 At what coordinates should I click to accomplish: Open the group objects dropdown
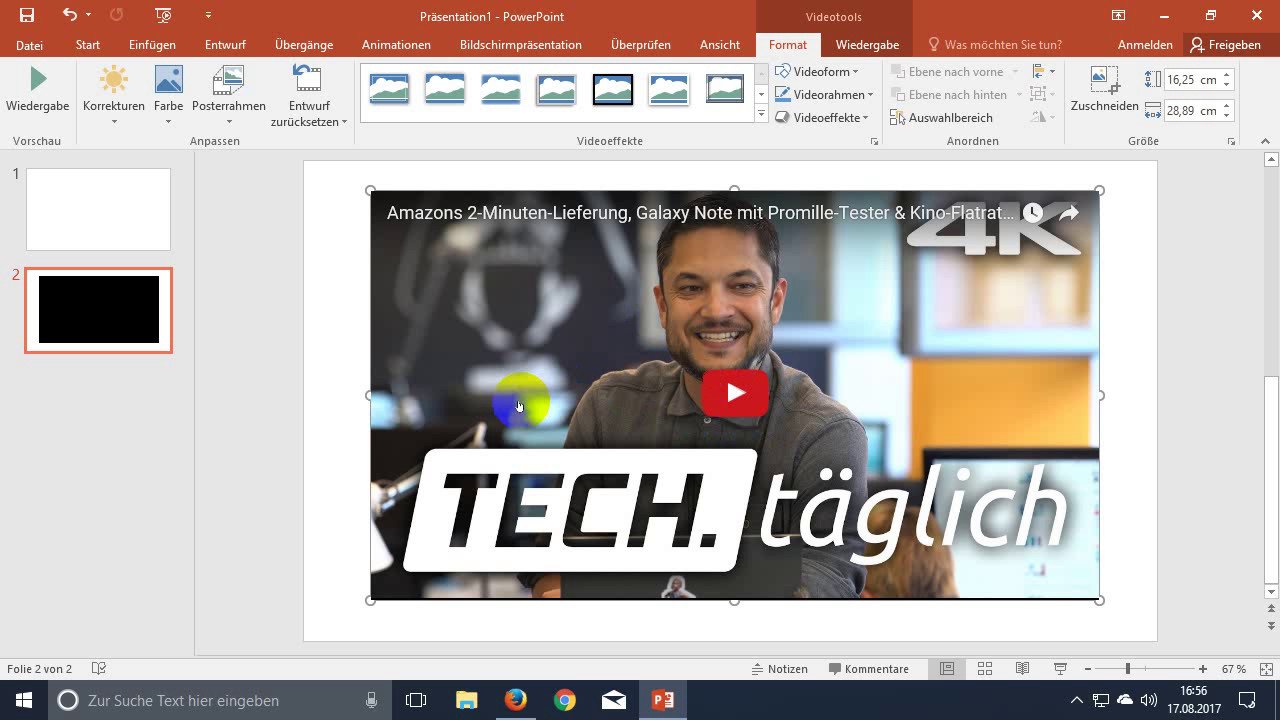point(1043,95)
